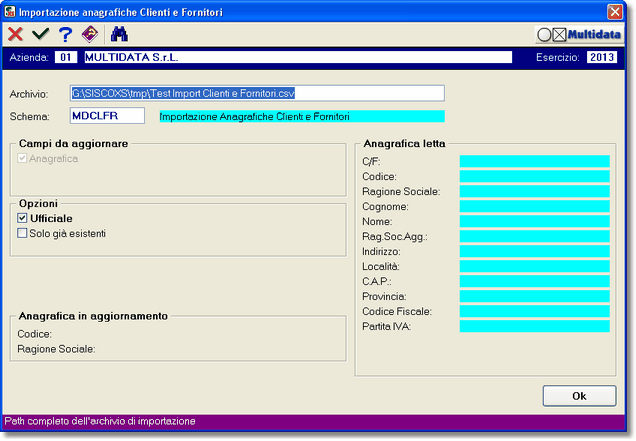The height and width of the screenshot is (441, 636).
Task: Click the Schema label
Action: [x=29, y=116]
